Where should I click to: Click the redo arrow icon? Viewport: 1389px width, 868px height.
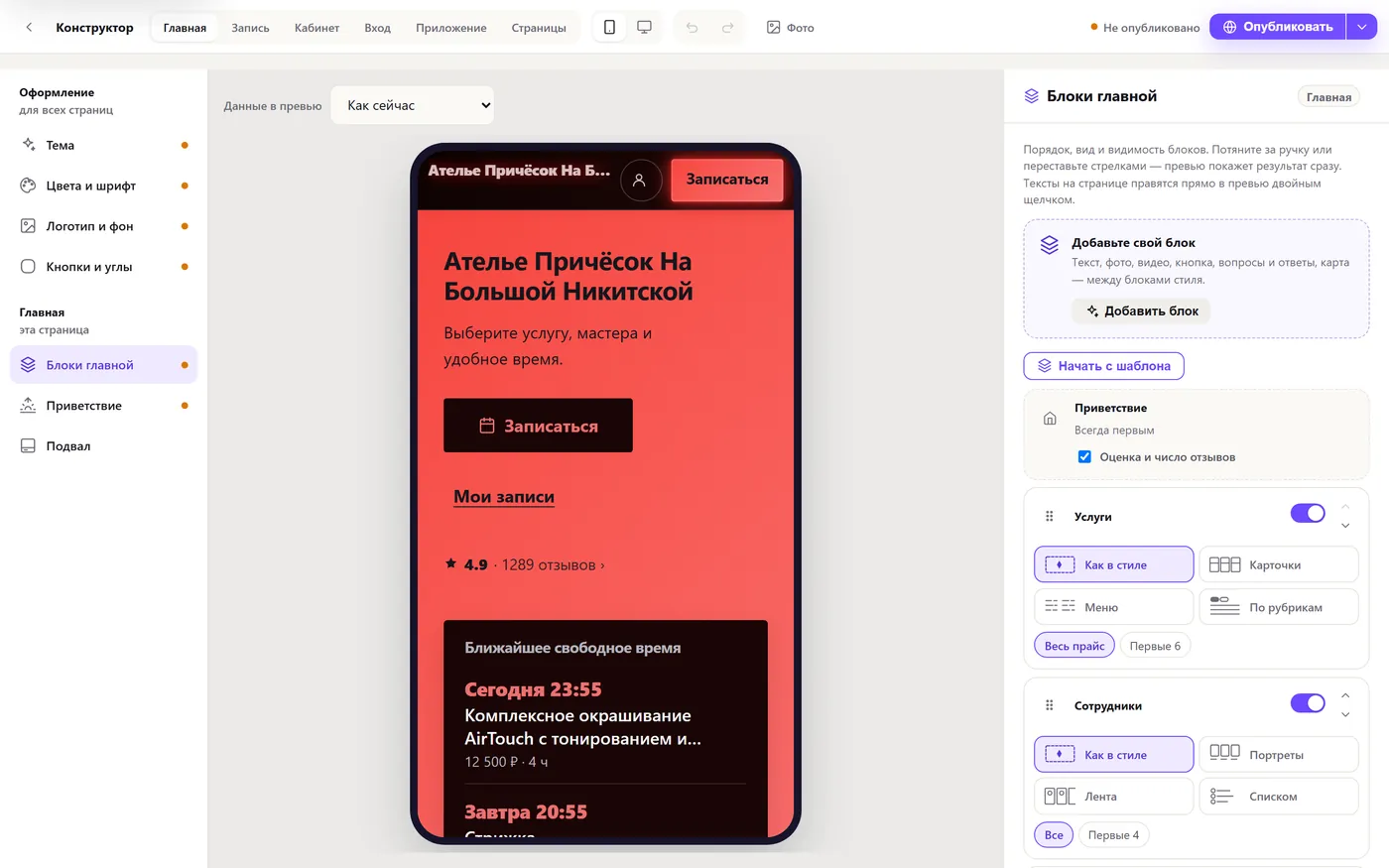[727, 28]
